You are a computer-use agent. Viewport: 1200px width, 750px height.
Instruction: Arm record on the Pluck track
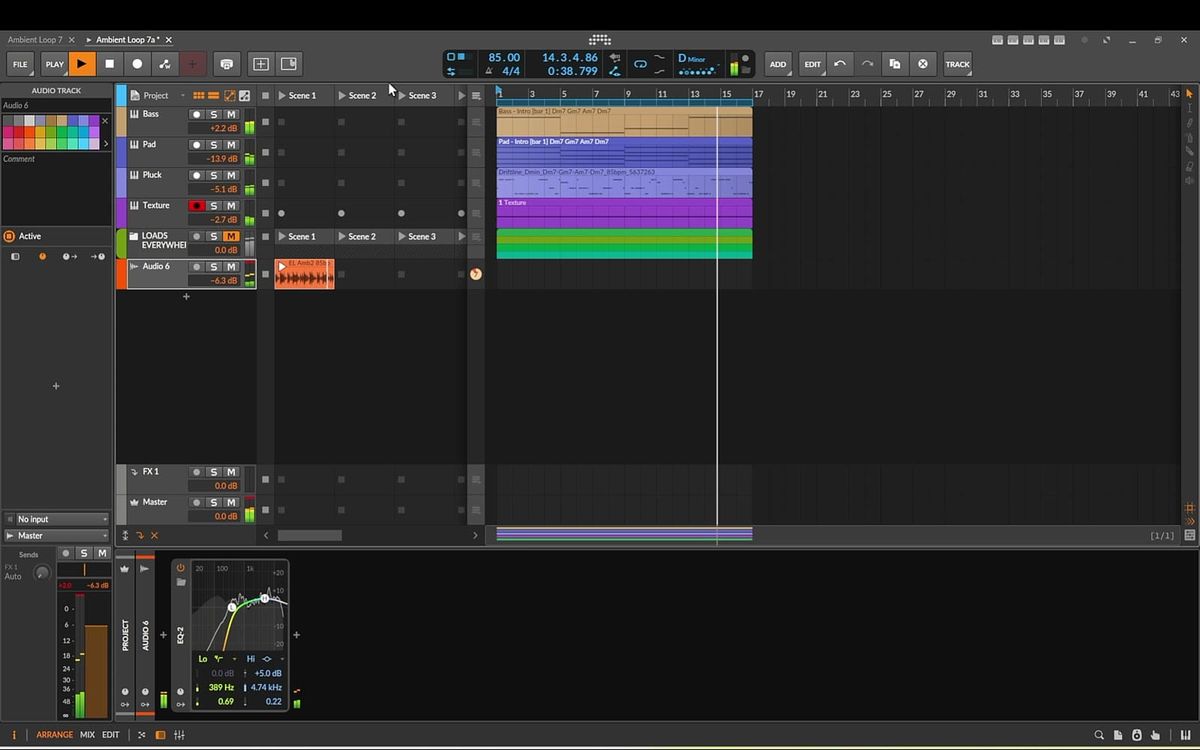click(196, 176)
